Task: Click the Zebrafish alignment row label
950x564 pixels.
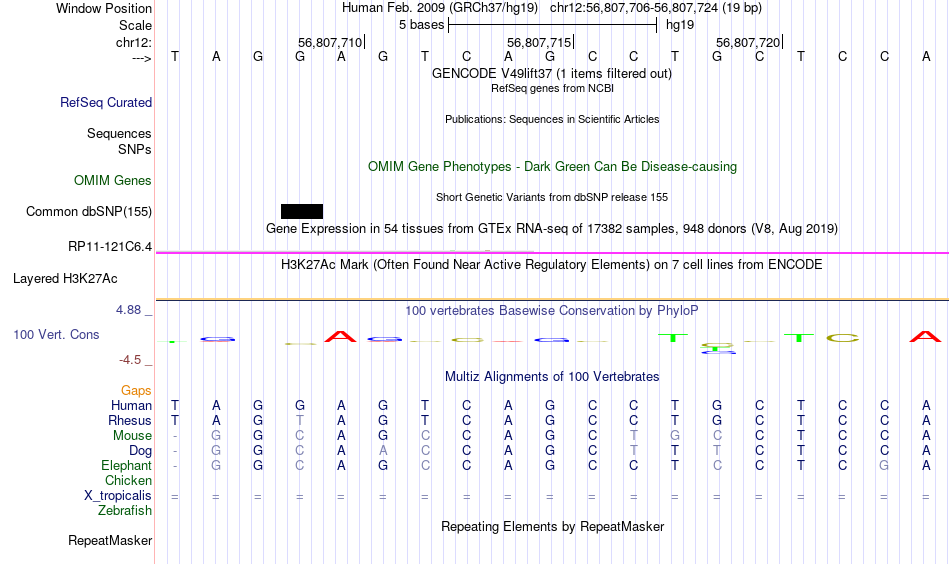Action: pos(125,511)
